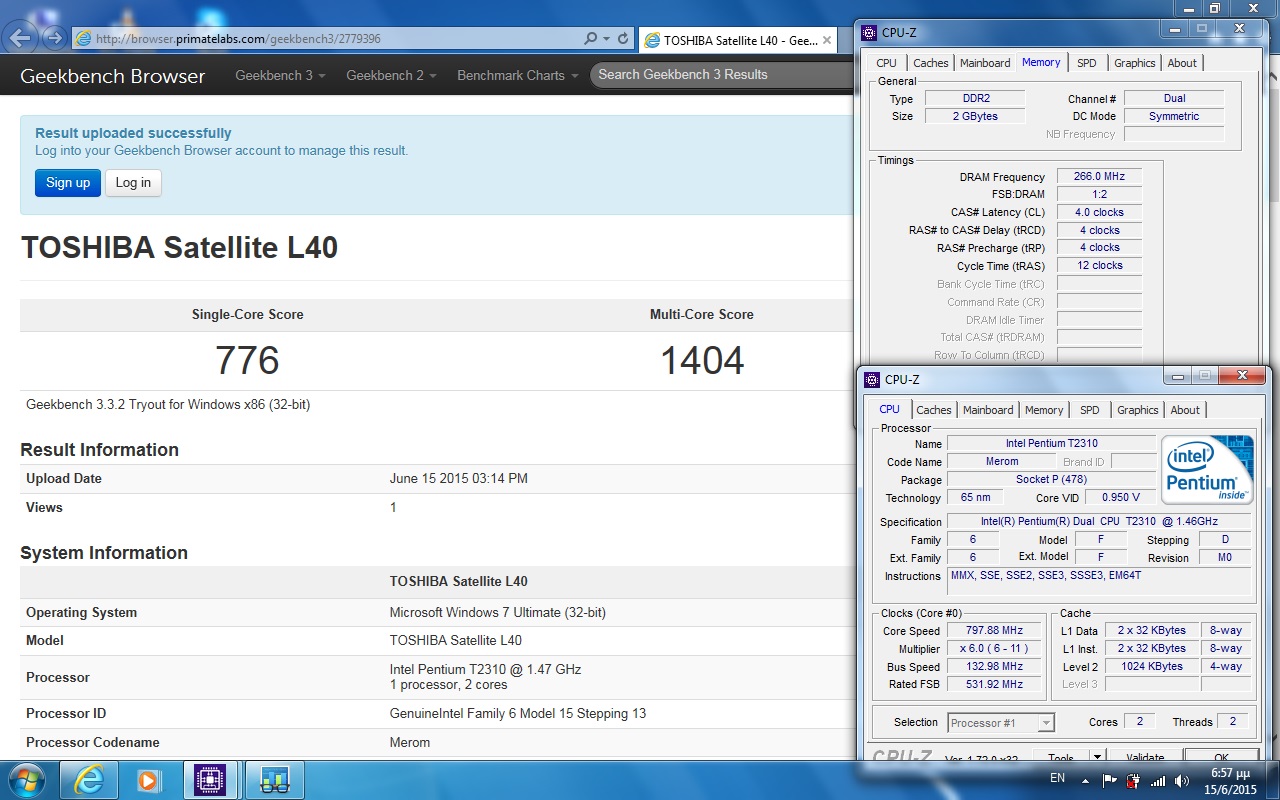Expand the Geekbench 2 menu
Image resolution: width=1280 pixels, height=800 pixels.
(x=391, y=75)
